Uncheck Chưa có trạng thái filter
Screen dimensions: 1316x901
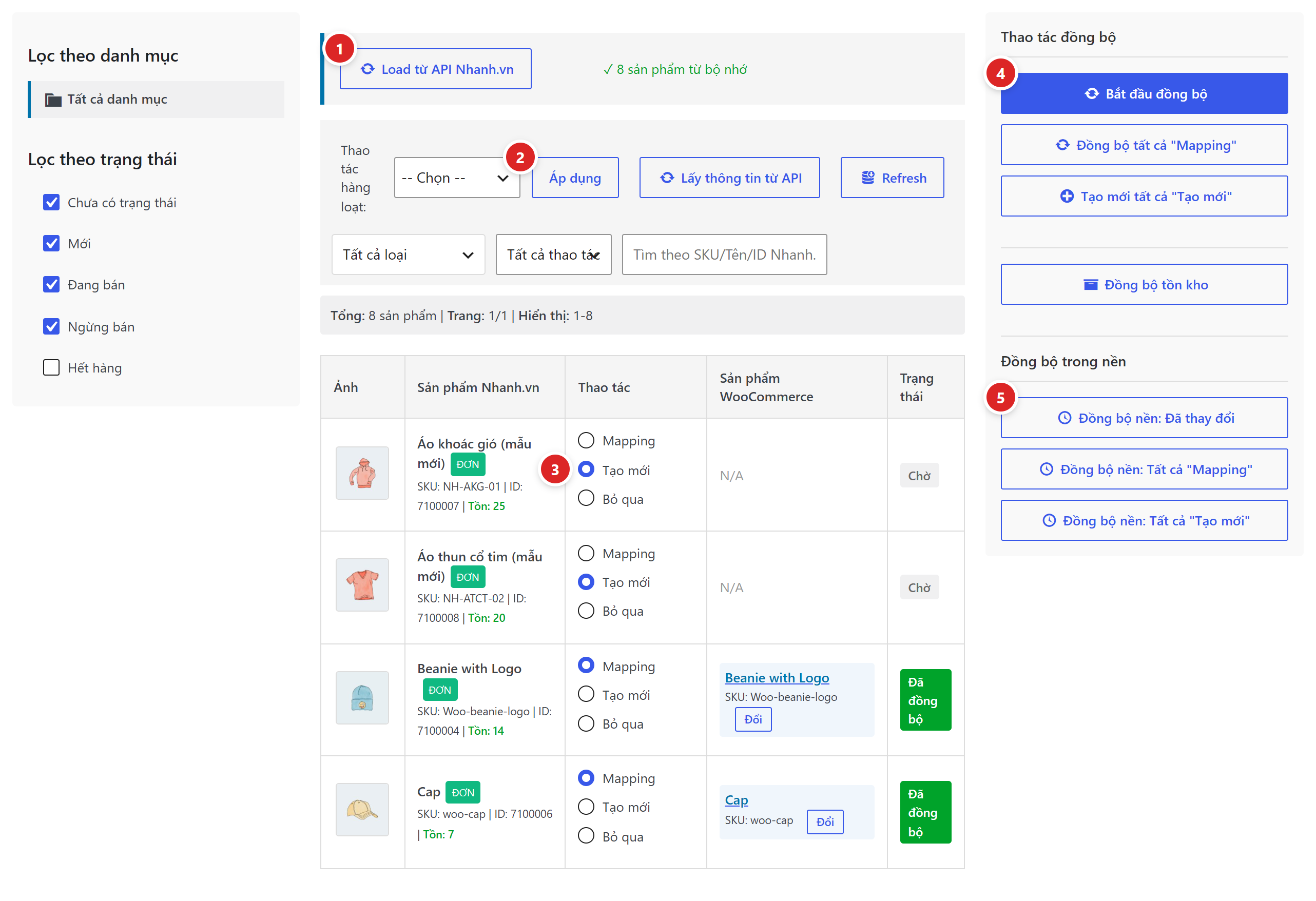tap(51, 203)
